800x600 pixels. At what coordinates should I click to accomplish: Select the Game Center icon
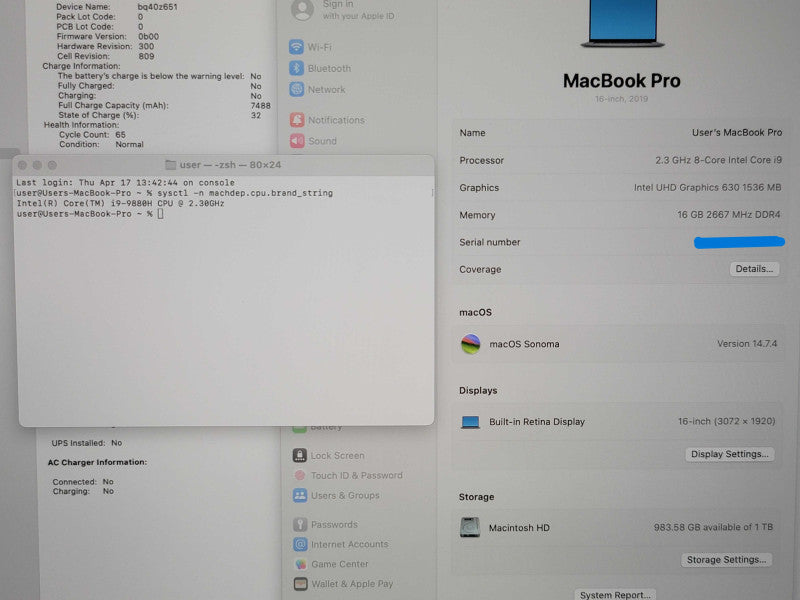point(301,564)
